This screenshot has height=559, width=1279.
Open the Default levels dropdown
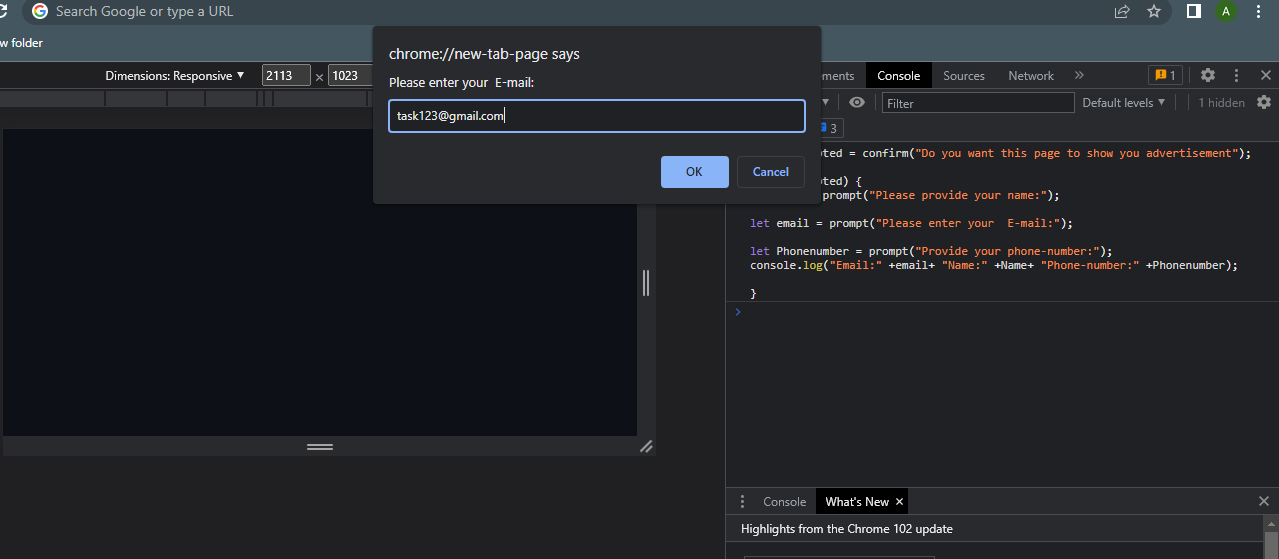(1124, 103)
